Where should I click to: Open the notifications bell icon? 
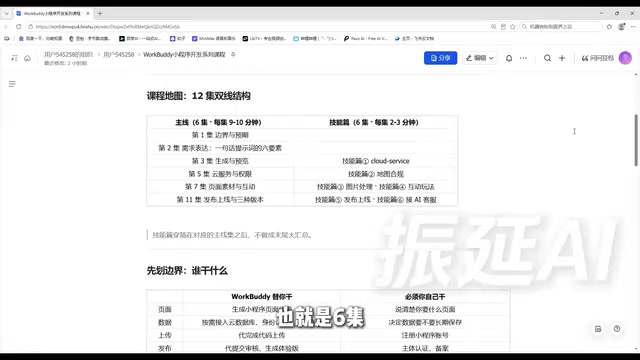coord(509,58)
